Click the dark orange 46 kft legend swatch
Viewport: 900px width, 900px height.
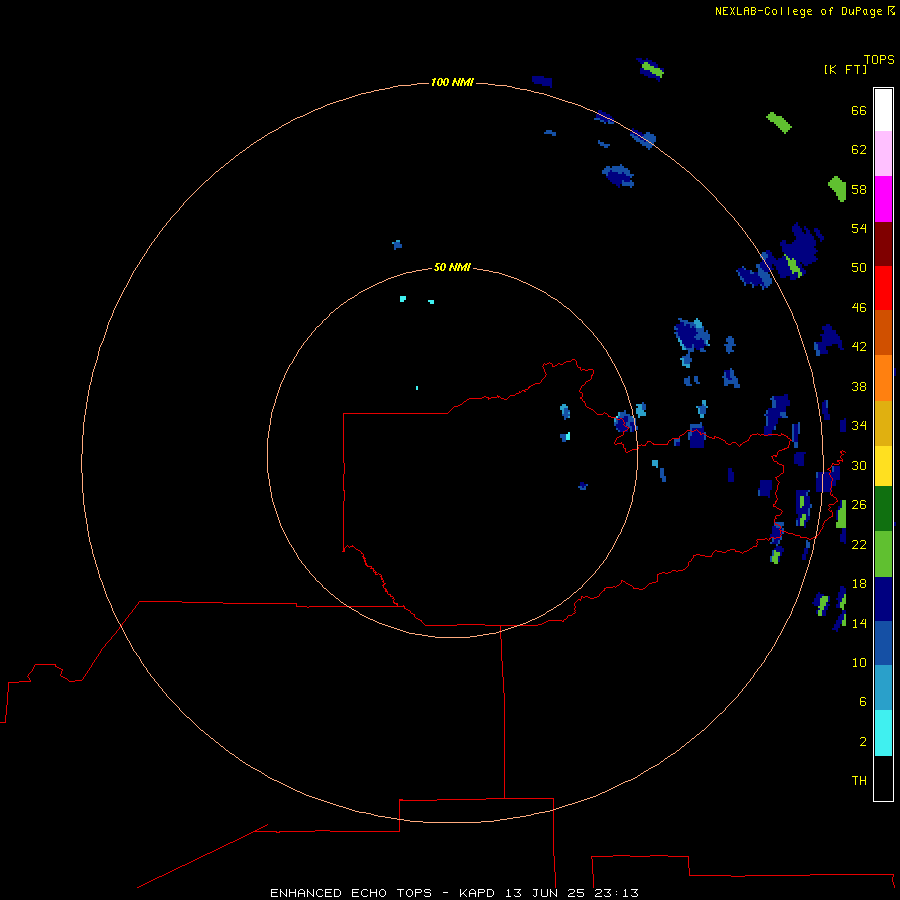click(x=883, y=332)
